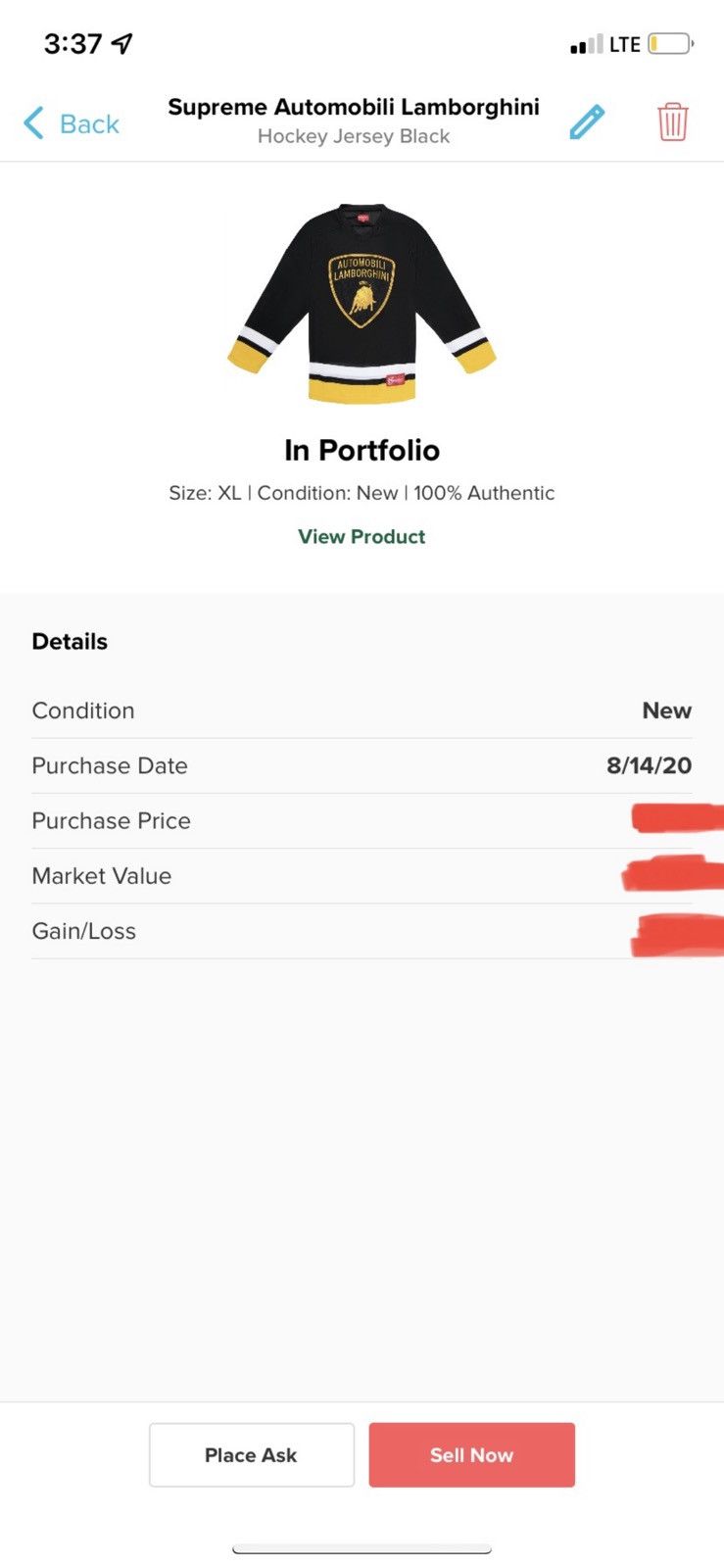This screenshot has width=724, height=1568.
Task: Open the View Product link
Action: [x=362, y=536]
